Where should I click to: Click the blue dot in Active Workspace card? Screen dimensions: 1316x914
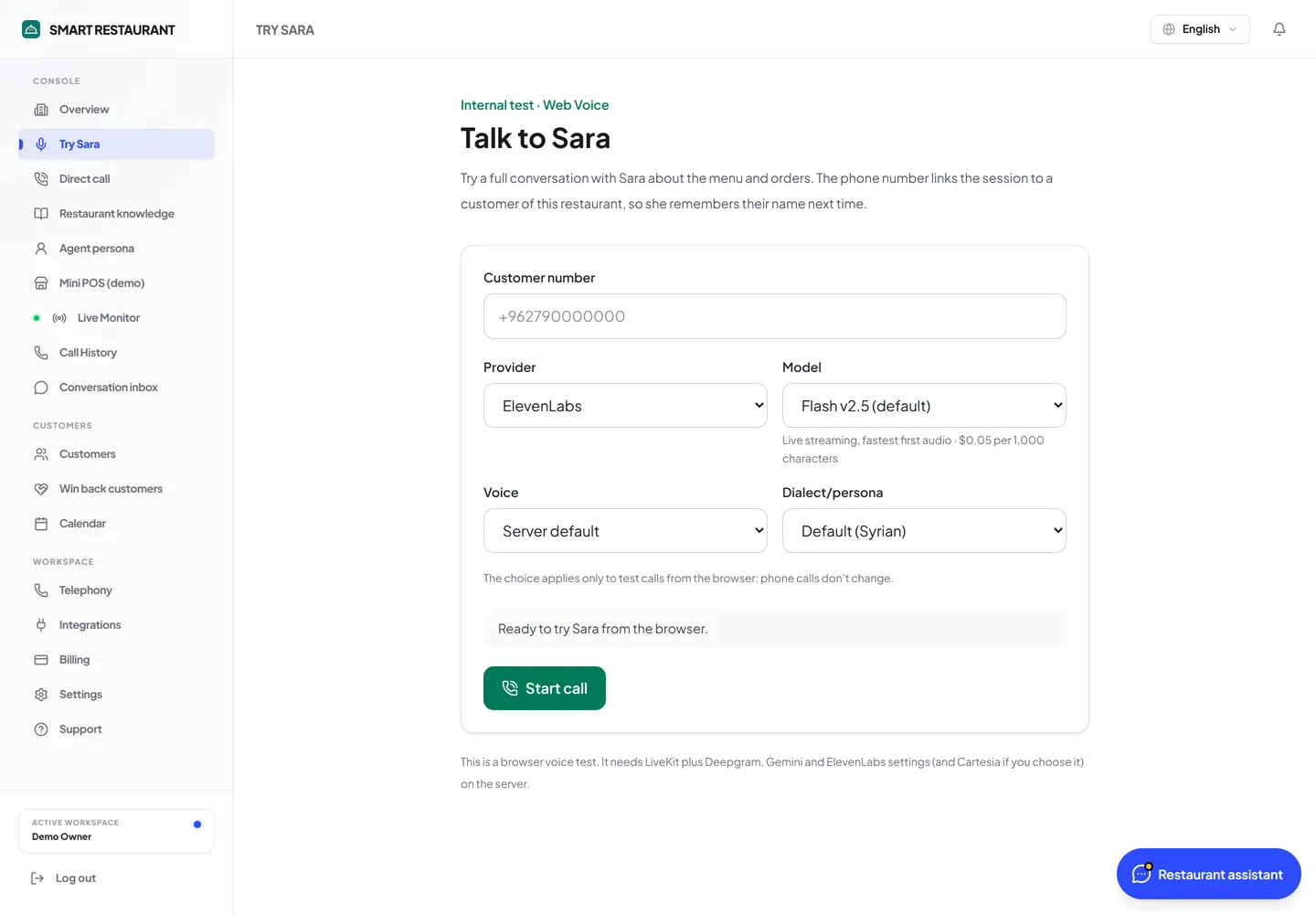click(197, 824)
